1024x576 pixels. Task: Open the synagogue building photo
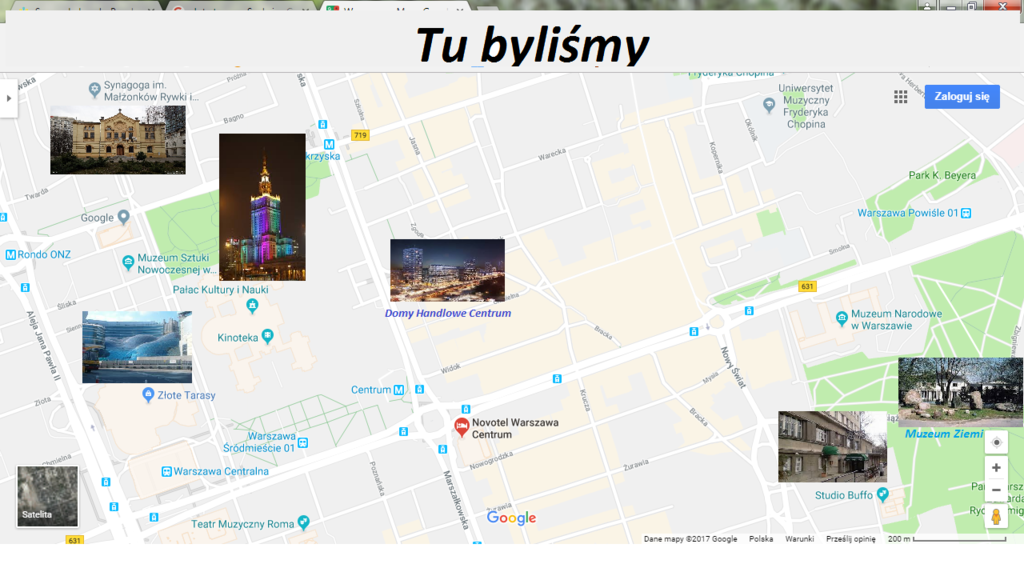click(118, 140)
